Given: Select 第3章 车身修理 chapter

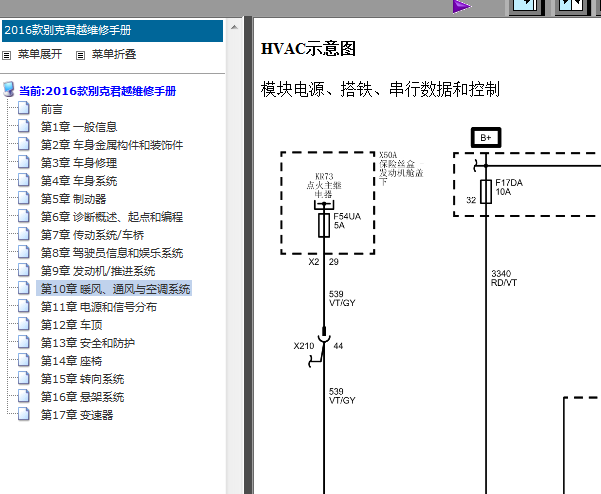Looking at the screenshot, I should [79, 163].
